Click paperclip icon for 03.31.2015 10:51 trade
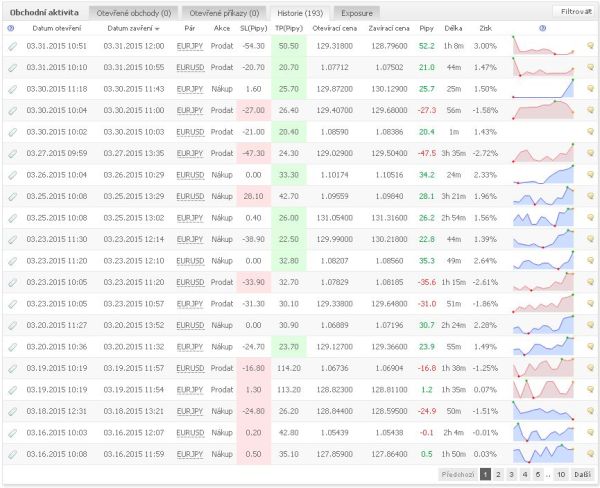This screenshot has width=600, height=488. pos(12,46)
